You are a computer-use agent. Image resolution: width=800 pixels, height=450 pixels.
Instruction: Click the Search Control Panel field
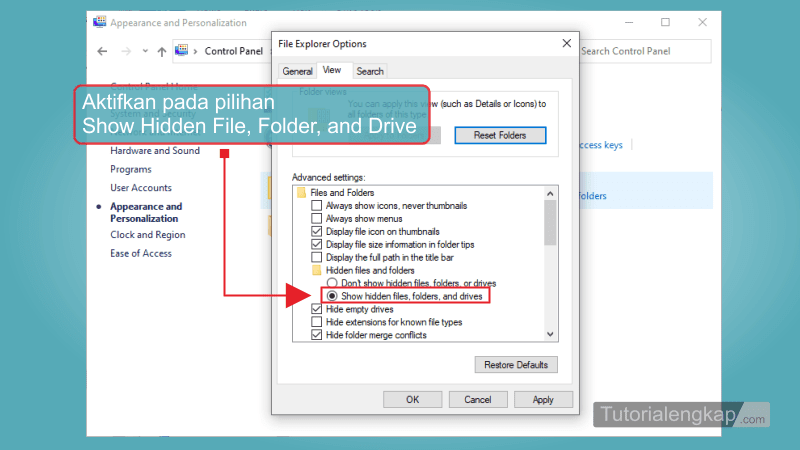(x=644, y=51)
